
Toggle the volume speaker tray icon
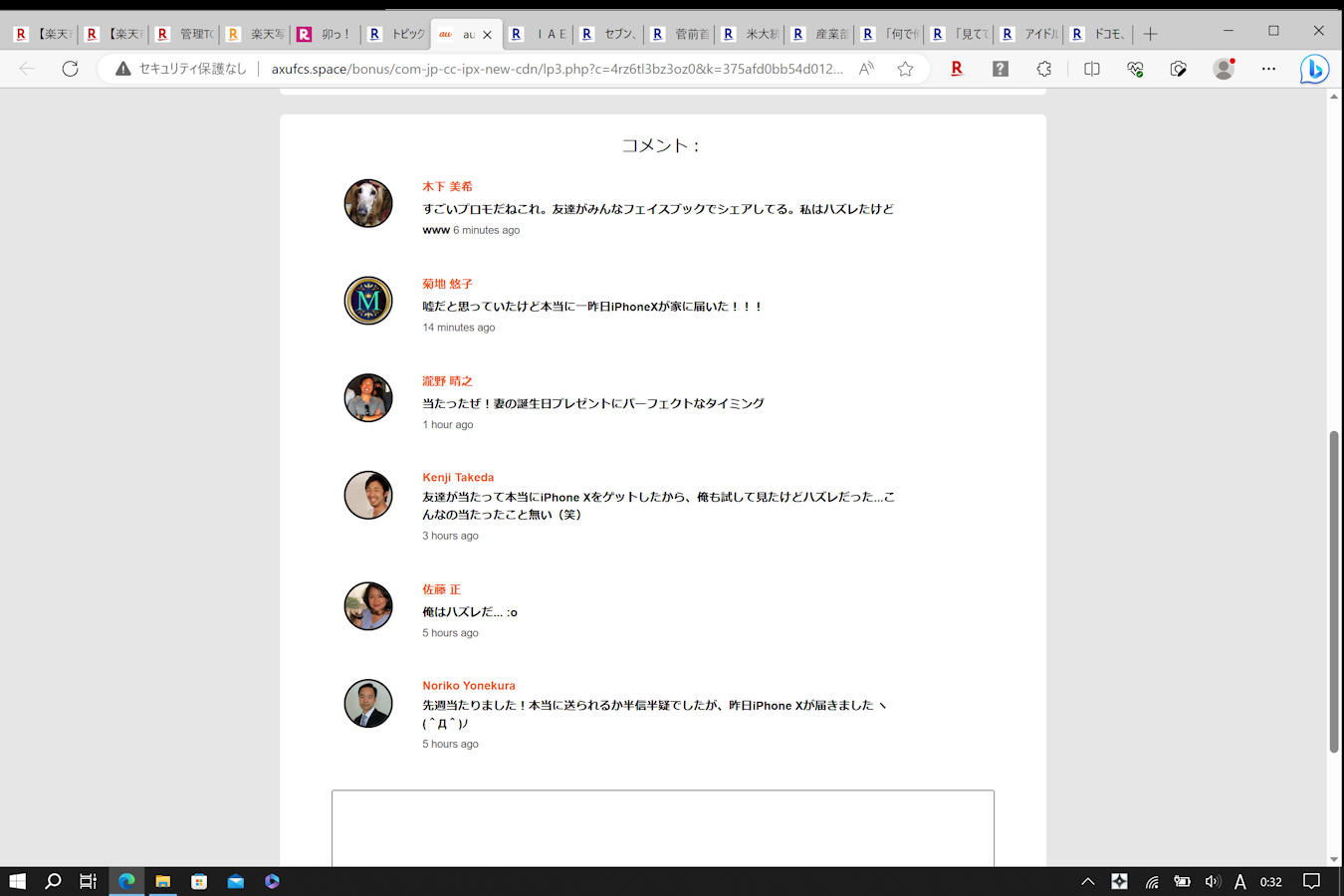coord(1212,881)
